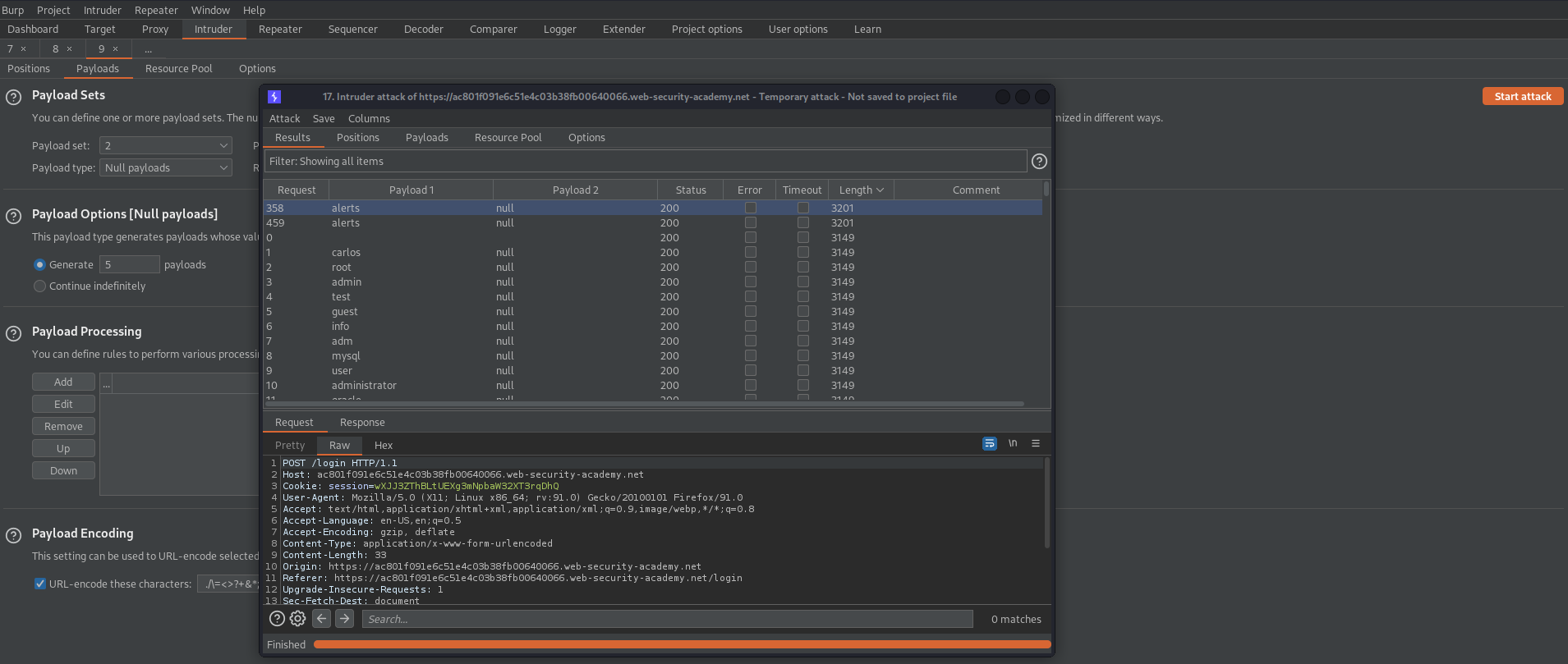Open Positions tab in main Intruder window

pos(29,68)
